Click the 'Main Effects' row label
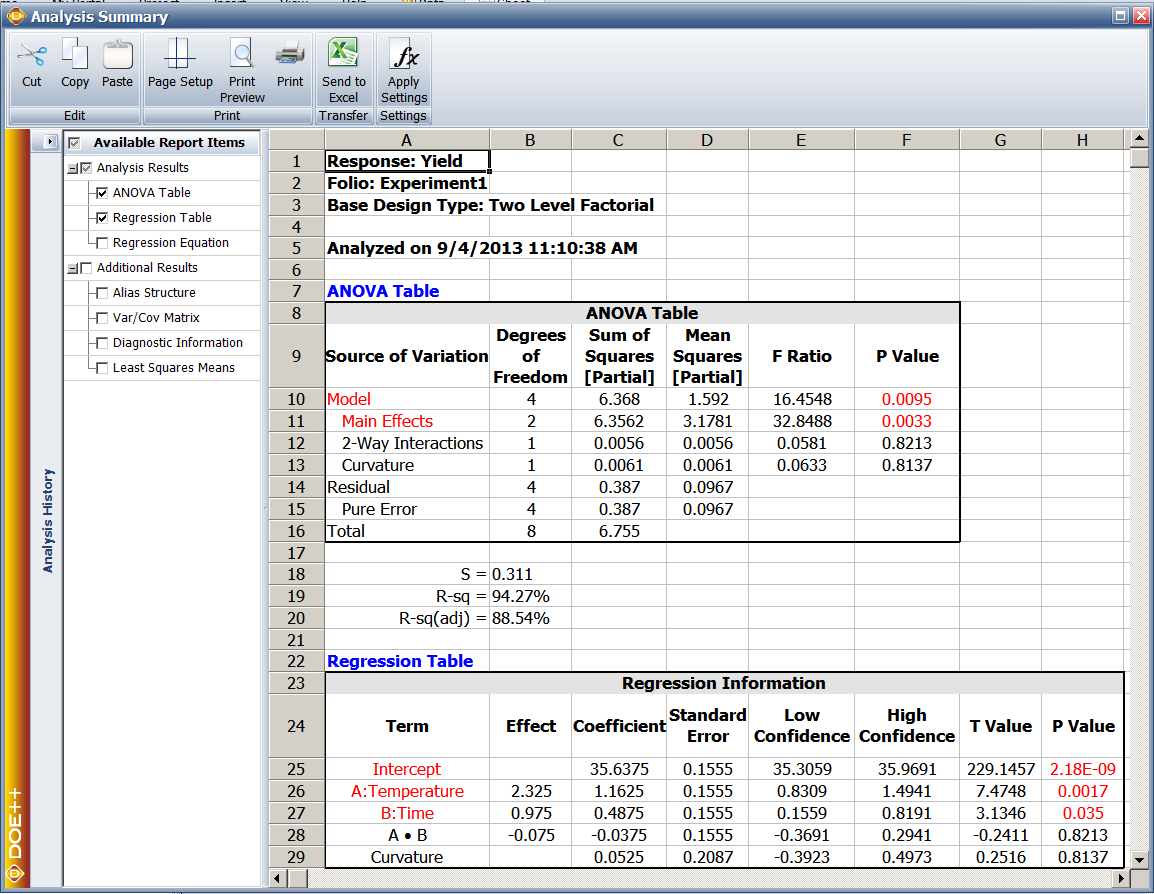1154x894 pixels. coord(387,421)
